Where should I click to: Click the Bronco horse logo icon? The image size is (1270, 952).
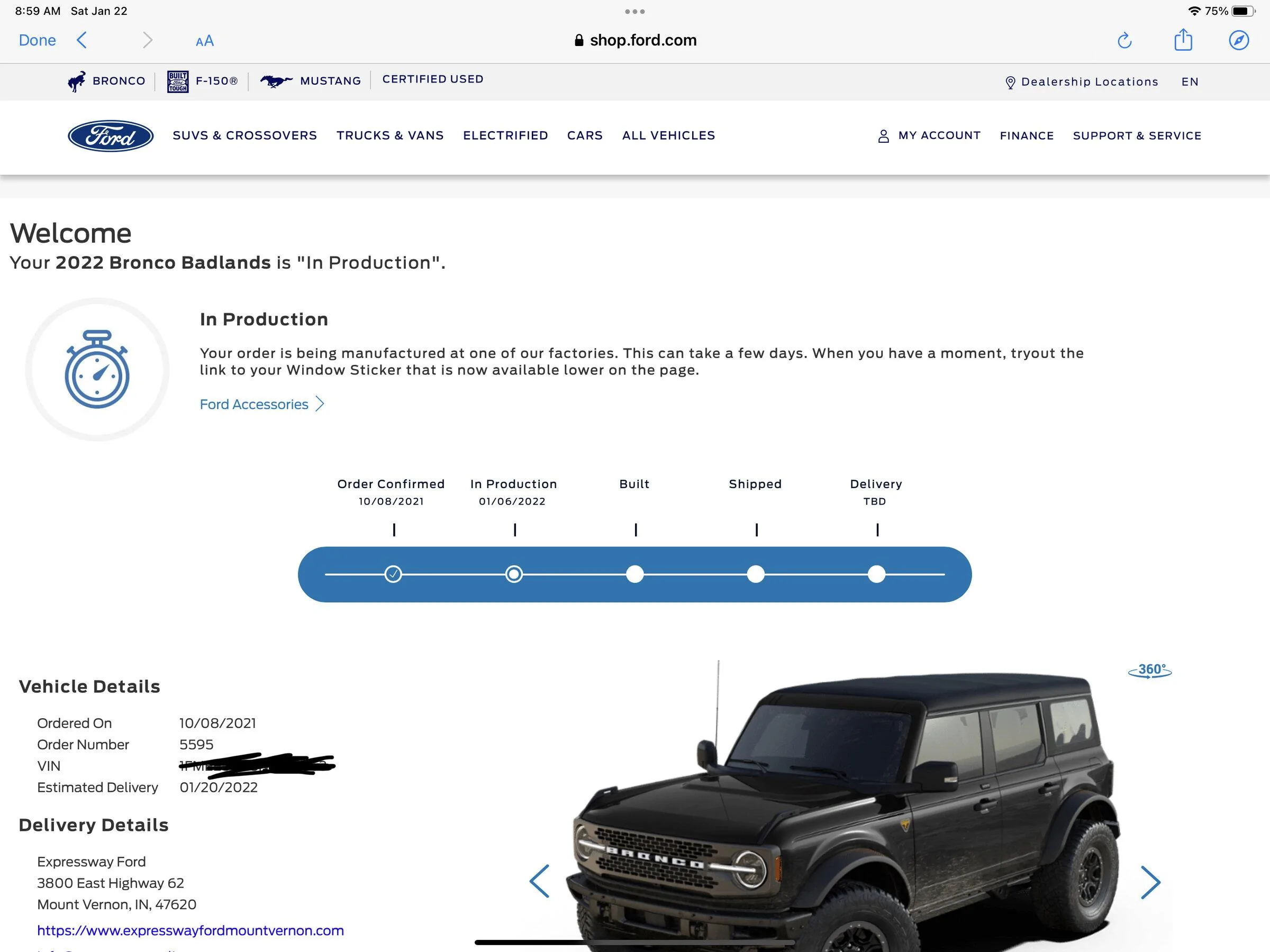[x=76, y=81]
